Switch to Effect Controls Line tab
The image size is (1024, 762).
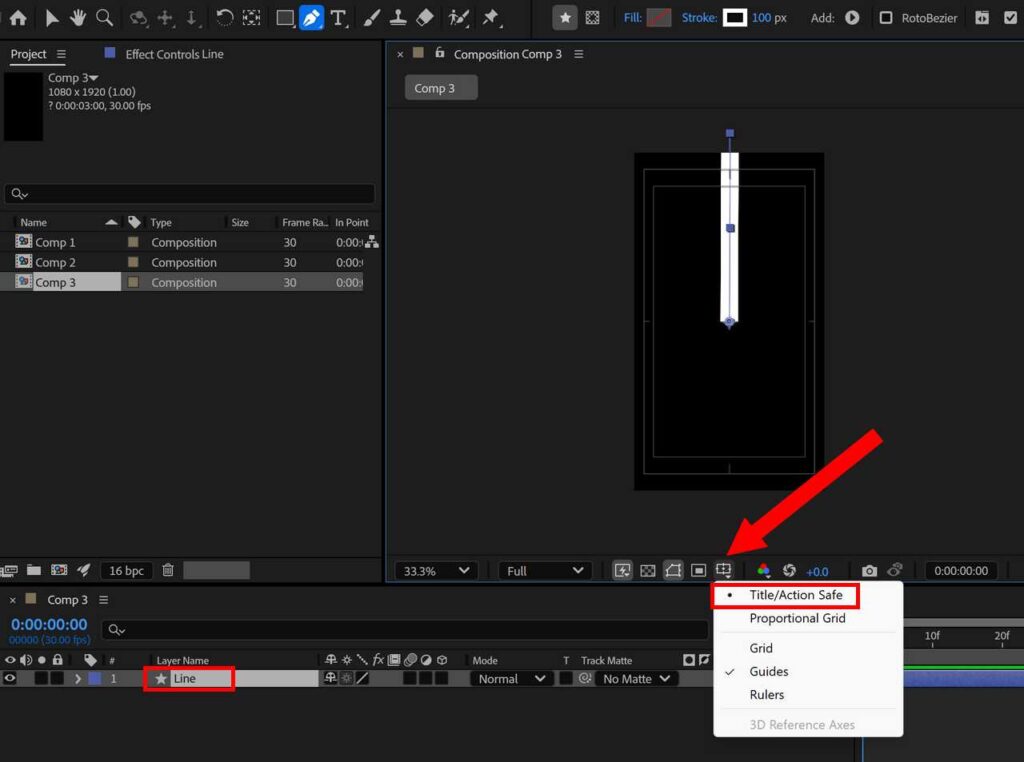pos(174,54)
